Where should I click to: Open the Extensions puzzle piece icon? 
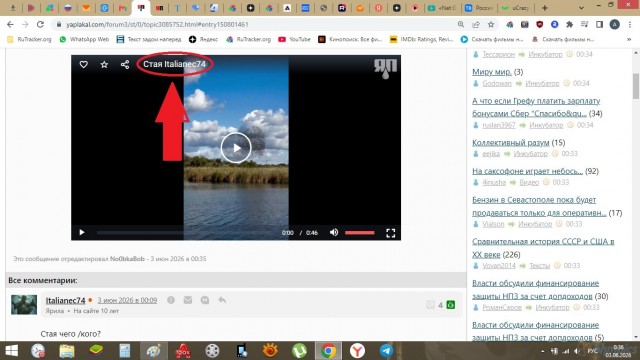[569, 24]
